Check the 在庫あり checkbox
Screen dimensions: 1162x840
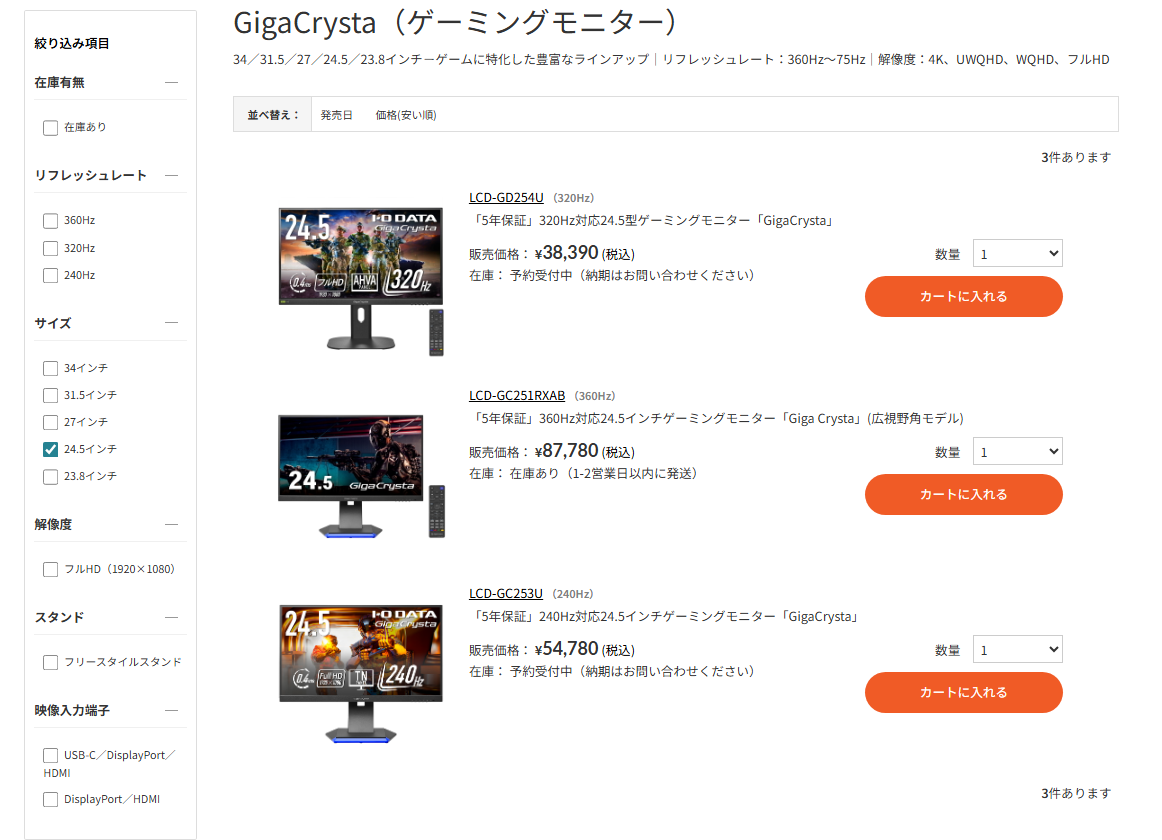(x=50, y=128)
